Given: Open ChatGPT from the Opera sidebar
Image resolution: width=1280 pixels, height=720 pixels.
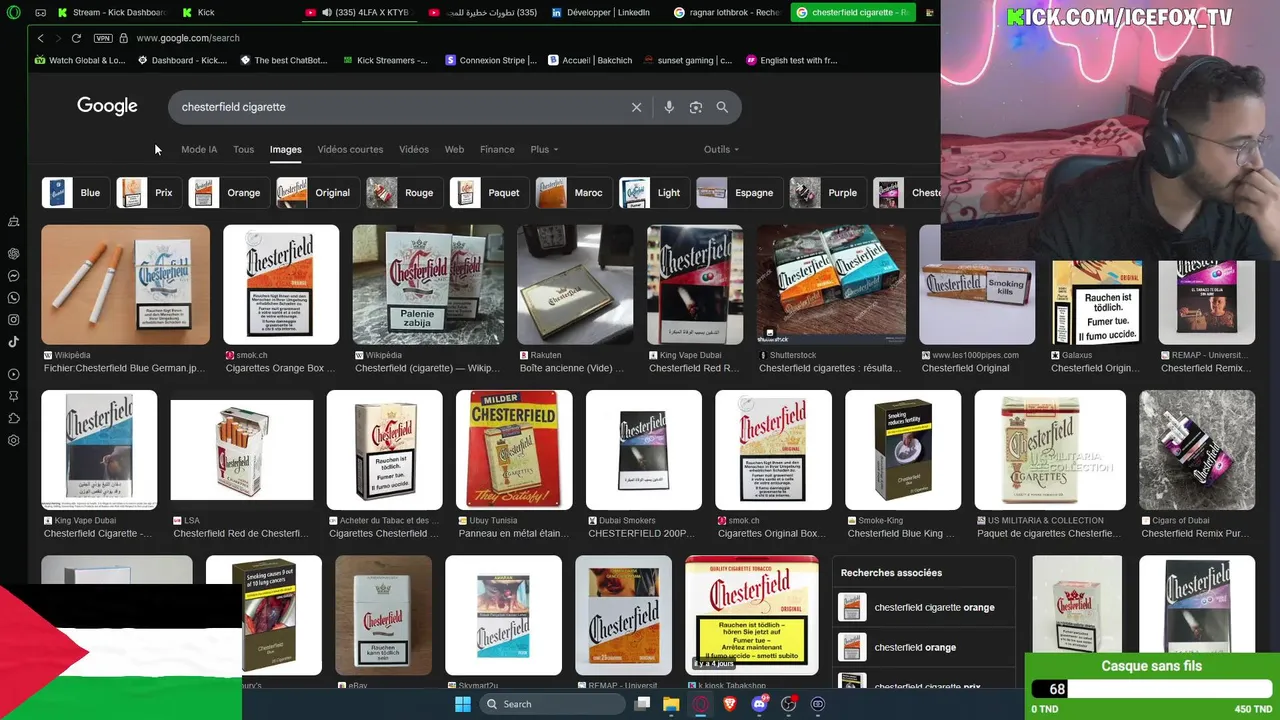Looking at the screenshot, I should coord(14,254).
